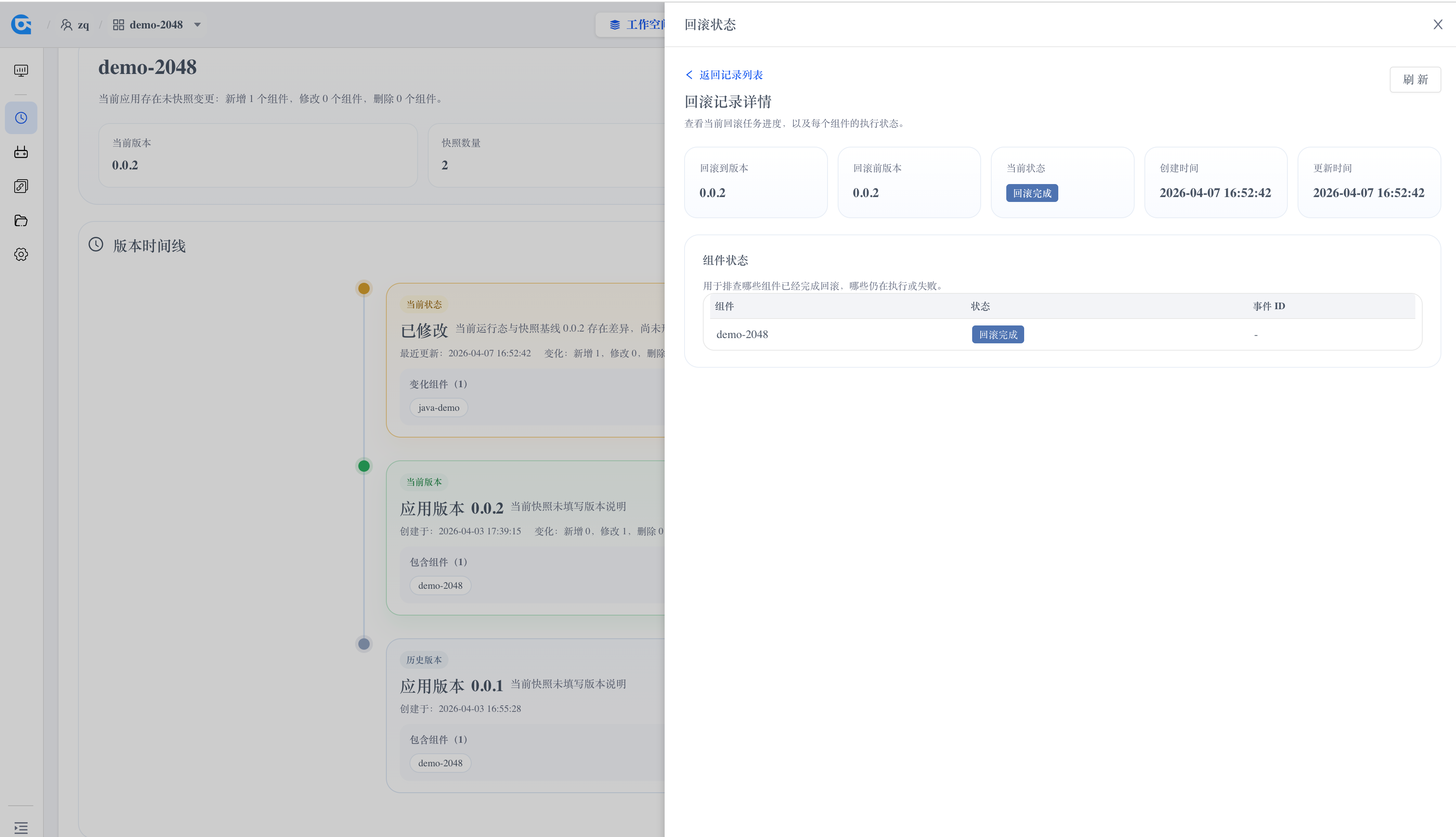1456x837 pixels.
Task: Open the monitor overview sidebar icon
Action: pos(21,70)
